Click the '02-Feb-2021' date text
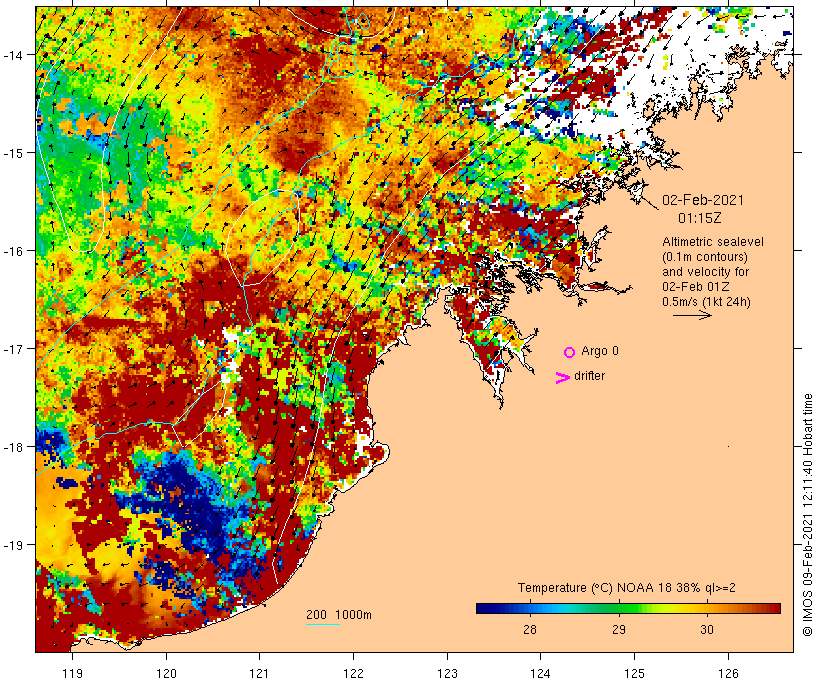This screenshot has height=680, width=820. click(703, 200)
